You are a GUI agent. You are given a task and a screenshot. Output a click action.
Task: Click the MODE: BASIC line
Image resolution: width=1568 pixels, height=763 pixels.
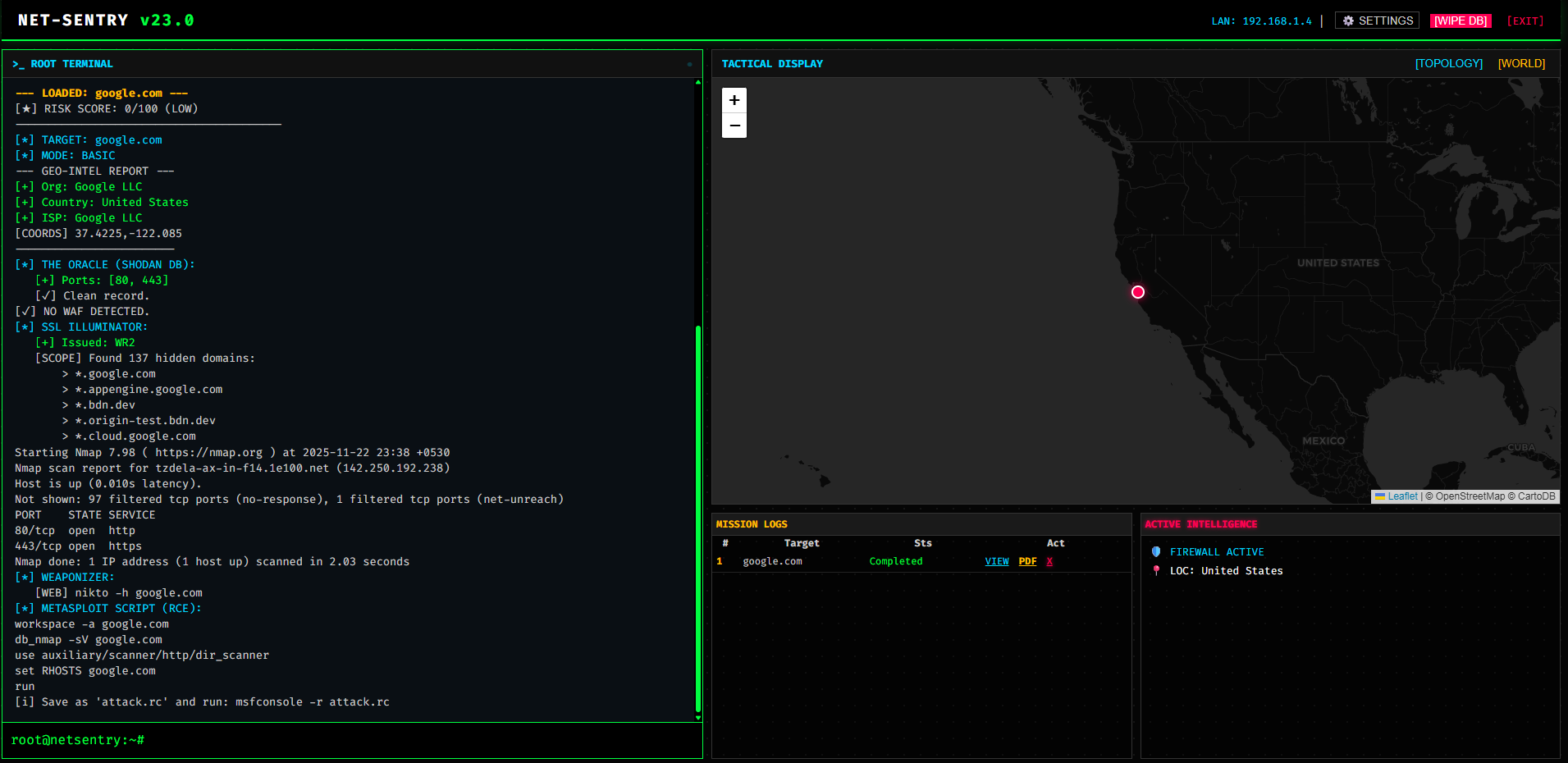coord(65,156)
